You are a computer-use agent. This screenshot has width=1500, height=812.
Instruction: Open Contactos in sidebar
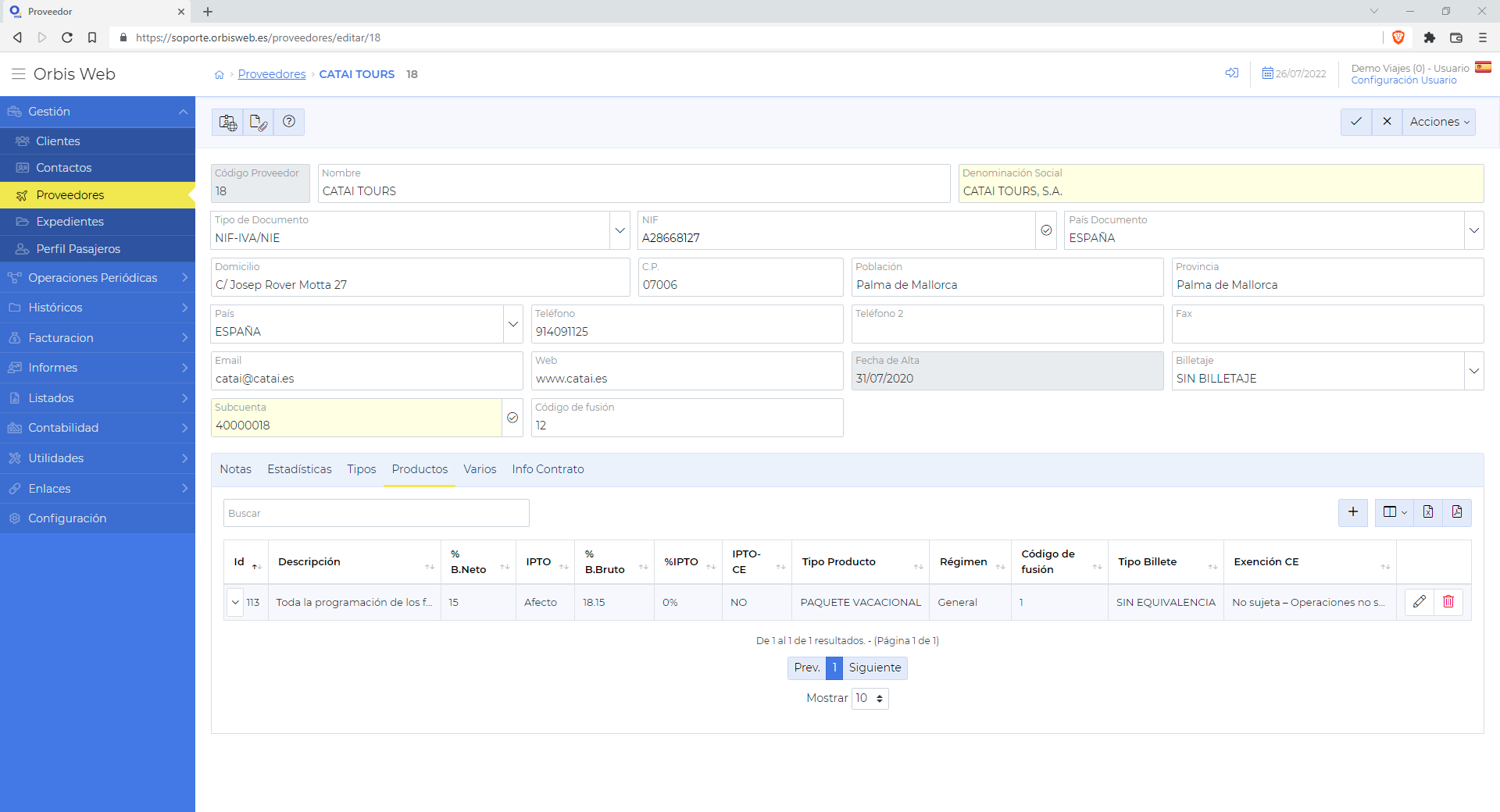(98, 168)
